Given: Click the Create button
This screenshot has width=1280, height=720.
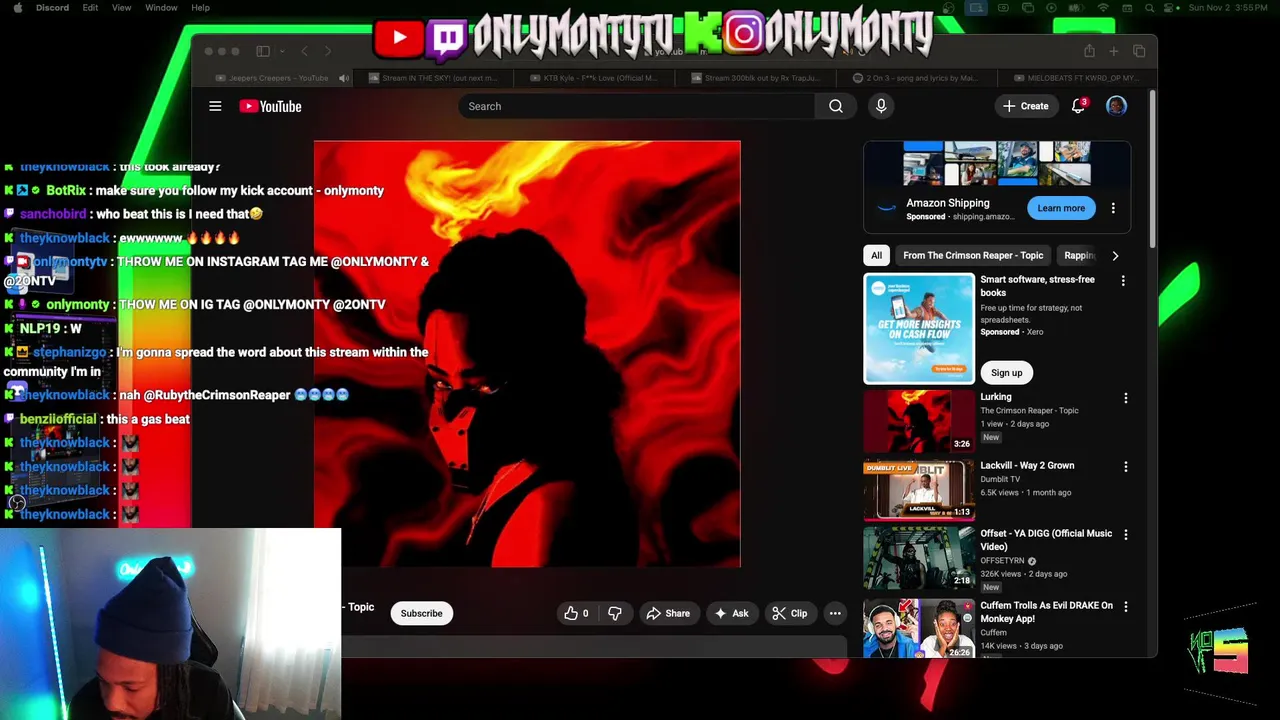Looking at the screenshot, I should 1026,106.
